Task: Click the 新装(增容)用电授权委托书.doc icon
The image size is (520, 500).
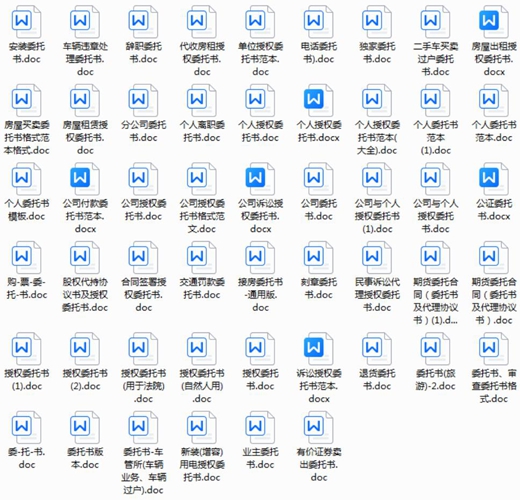Action: point(202,427)
